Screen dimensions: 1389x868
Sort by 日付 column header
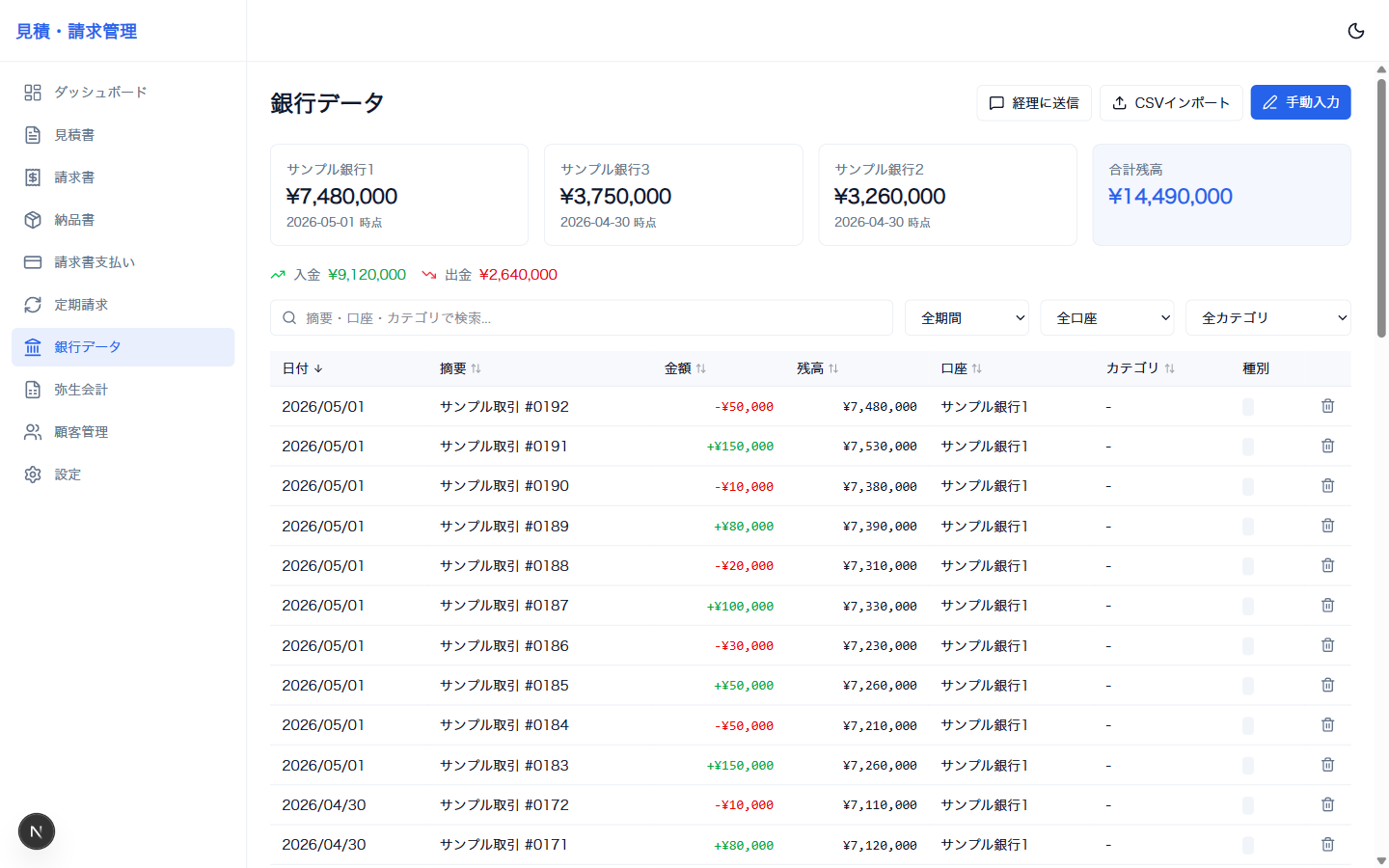(302, 368)
